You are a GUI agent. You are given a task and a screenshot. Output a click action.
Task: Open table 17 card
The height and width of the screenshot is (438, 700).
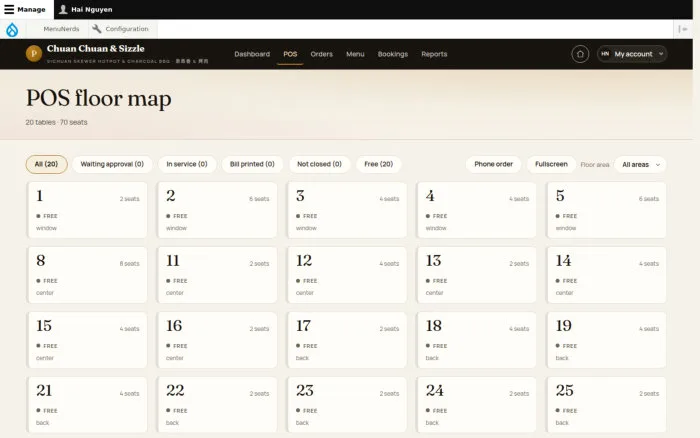click(x=347, y=340)
